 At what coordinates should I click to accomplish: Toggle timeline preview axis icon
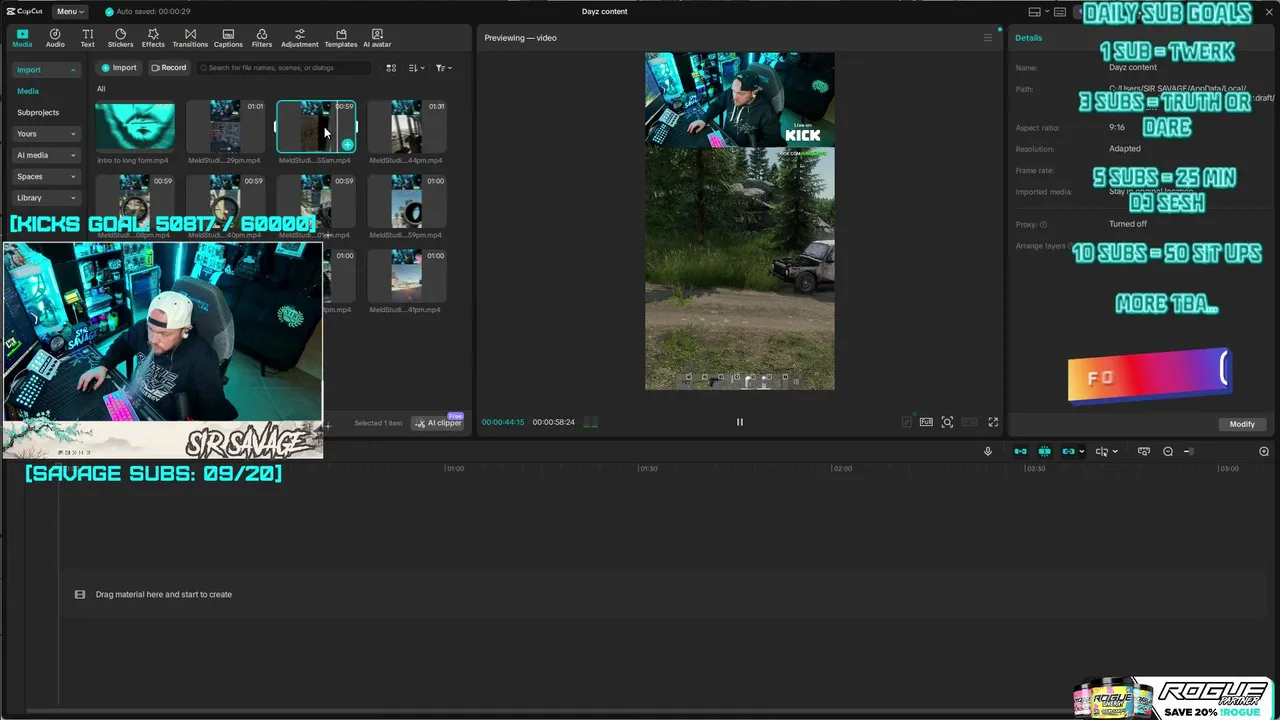(x=1101, y=452)
